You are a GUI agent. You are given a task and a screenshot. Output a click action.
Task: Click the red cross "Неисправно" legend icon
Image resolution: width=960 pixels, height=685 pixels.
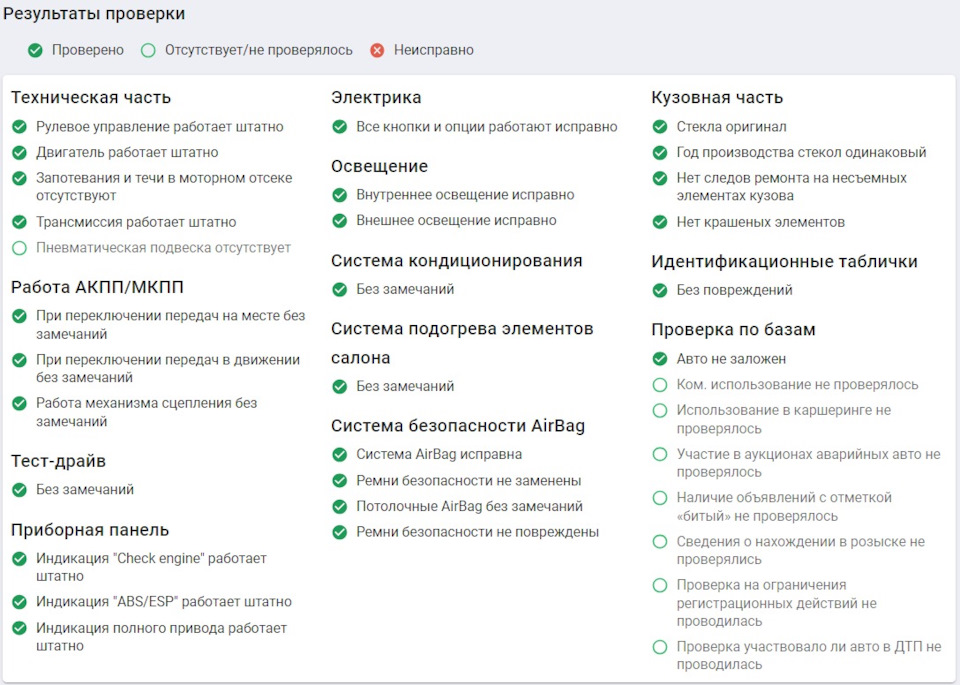click(377, 50)
